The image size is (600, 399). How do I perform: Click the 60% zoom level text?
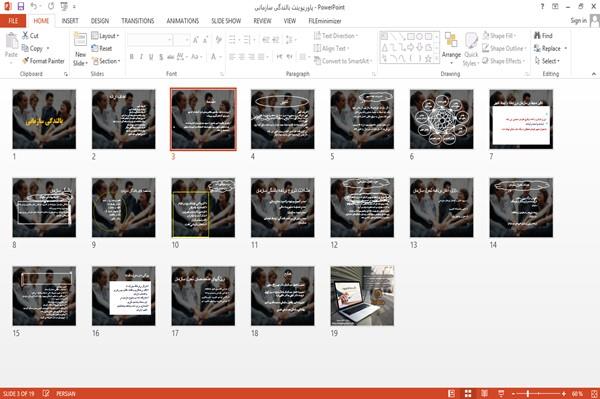[x=578, y=393]
